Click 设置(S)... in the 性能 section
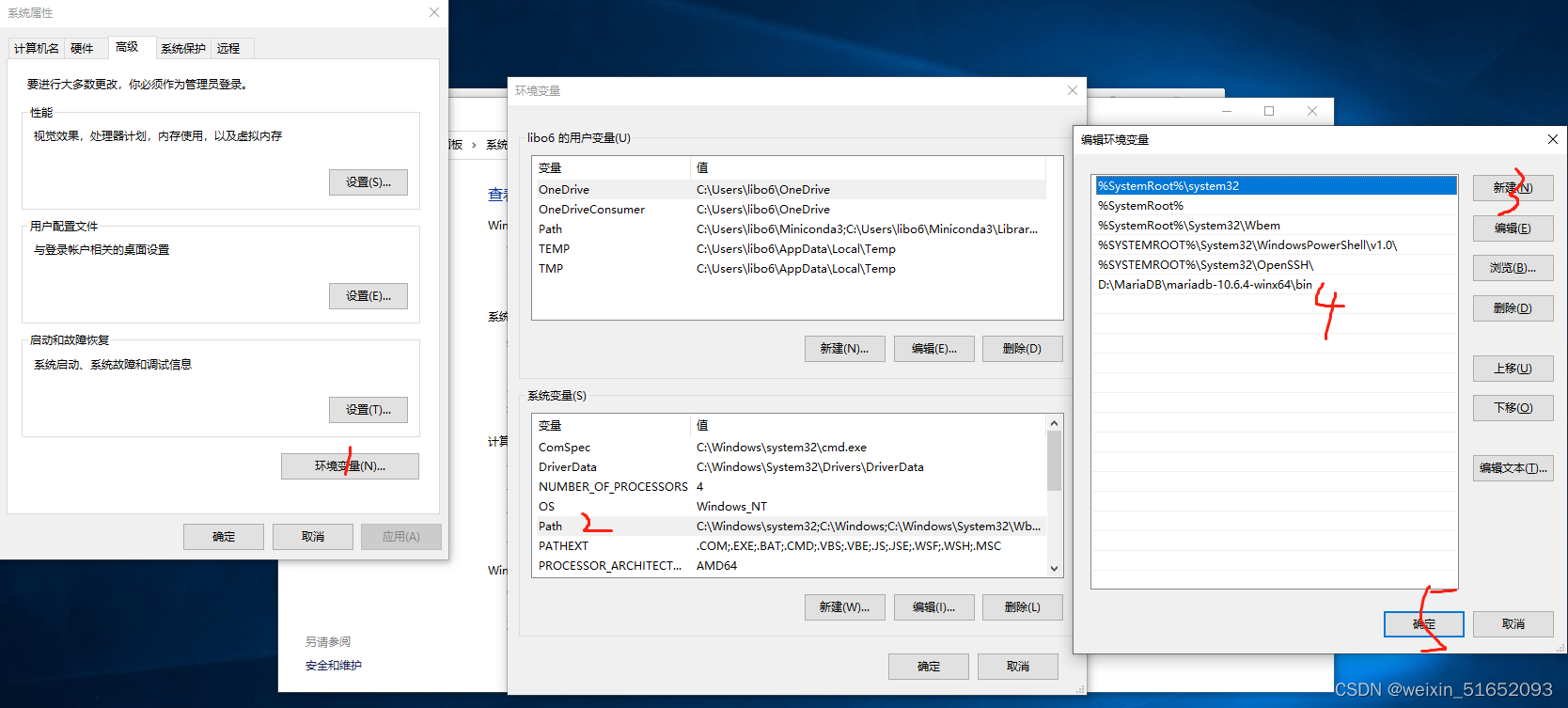The image size is (1568, 708). point(368,182)
